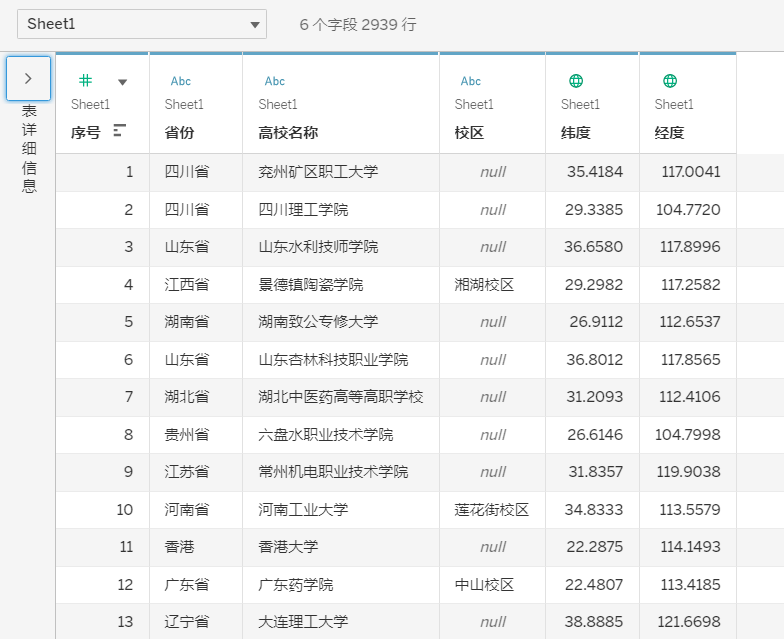Expand the table details side panel
The height and width of the screenshot is (639, 784).
[28, 78]
